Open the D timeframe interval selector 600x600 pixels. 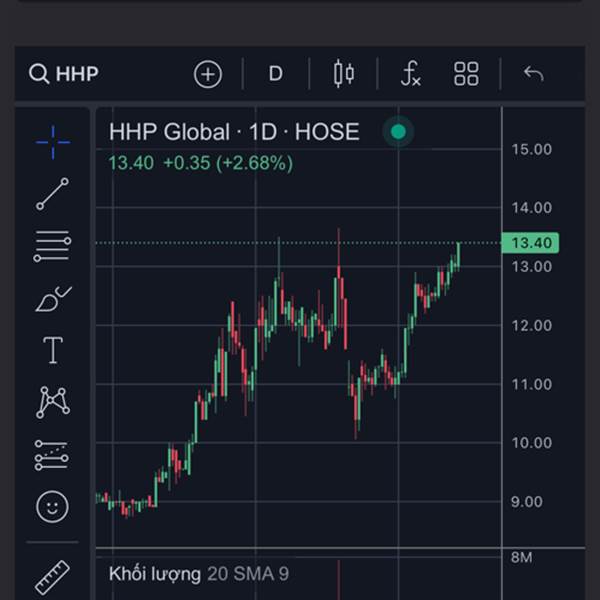275,74
